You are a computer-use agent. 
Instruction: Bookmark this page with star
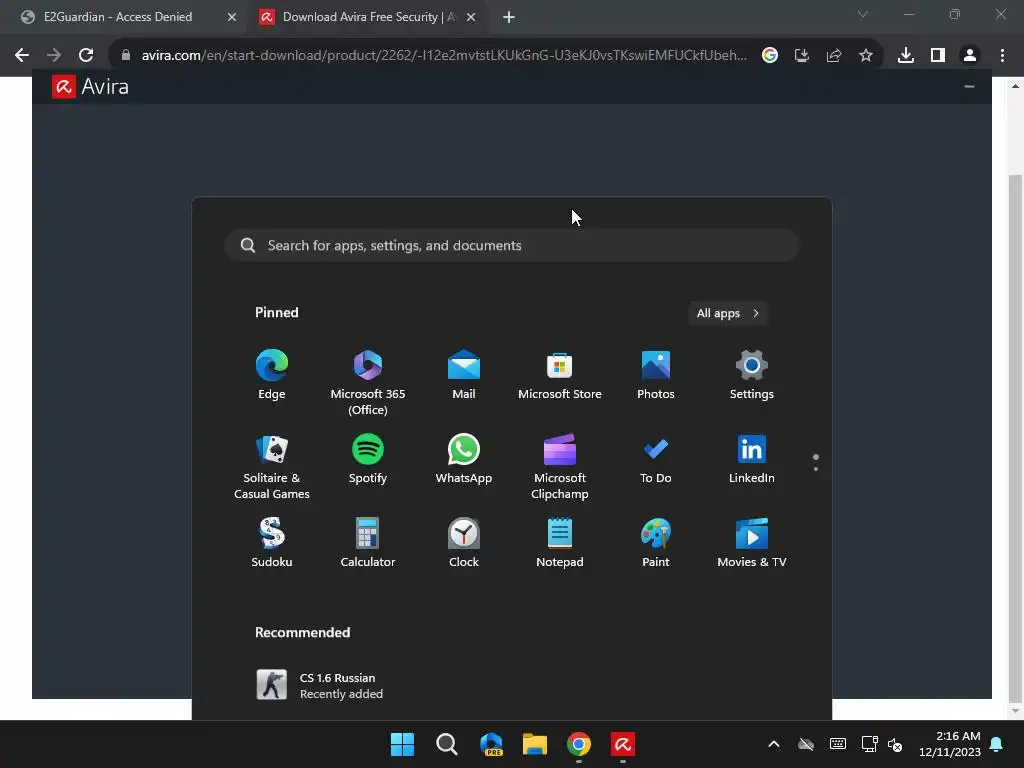pyautogui.click(x=866, y=56)
